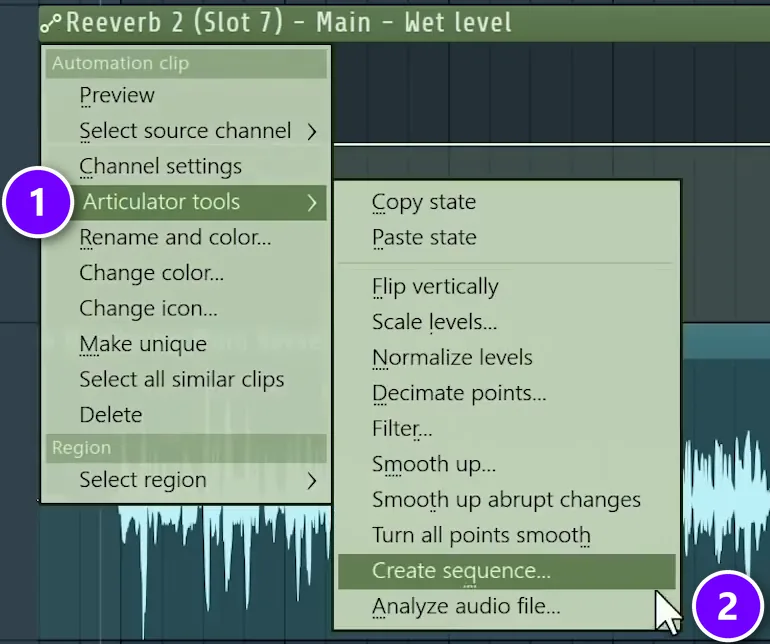This screenshot has width=770, height=644.
Task: Open the Select region submenu
Action: [186, 480]
